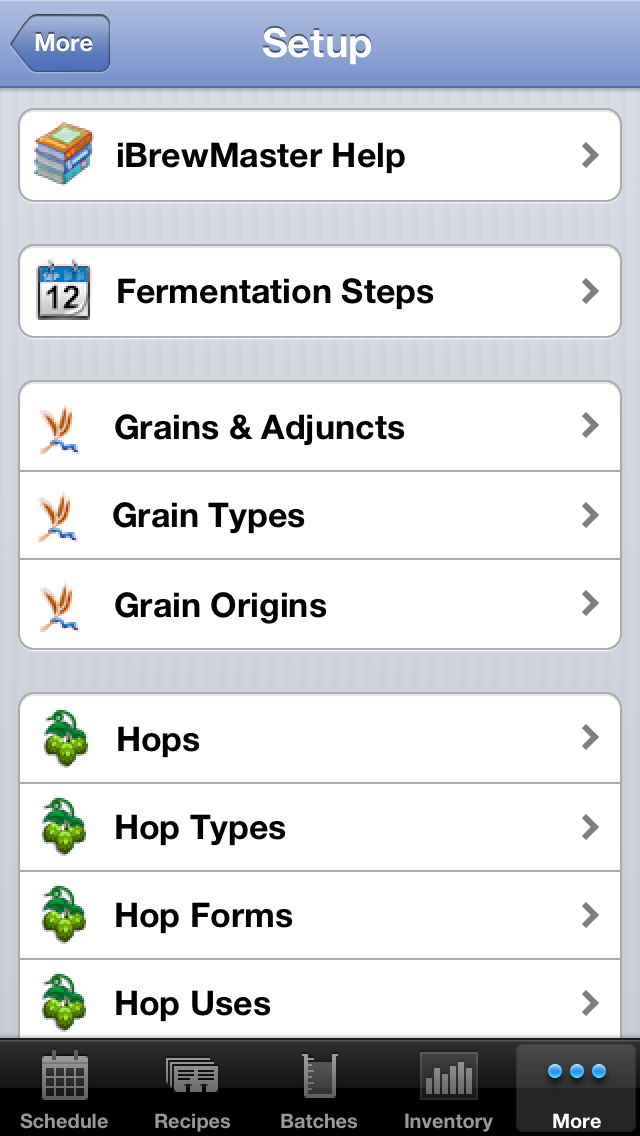The height and width of the screenshot is (1136, 640).
Task: Tap the Setup title in header
Action: coord(317,43)
